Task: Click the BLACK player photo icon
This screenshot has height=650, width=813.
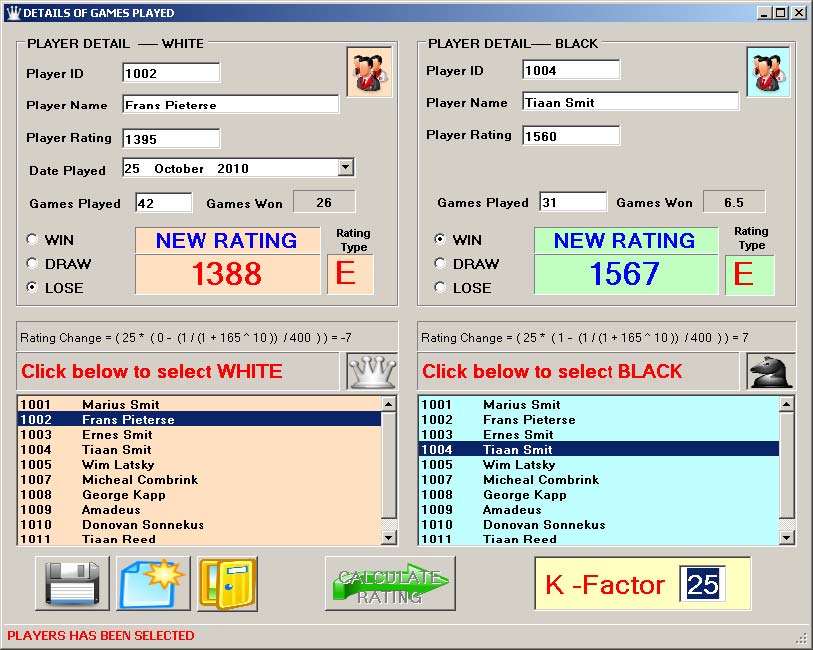Action: (x=768, y=72)
